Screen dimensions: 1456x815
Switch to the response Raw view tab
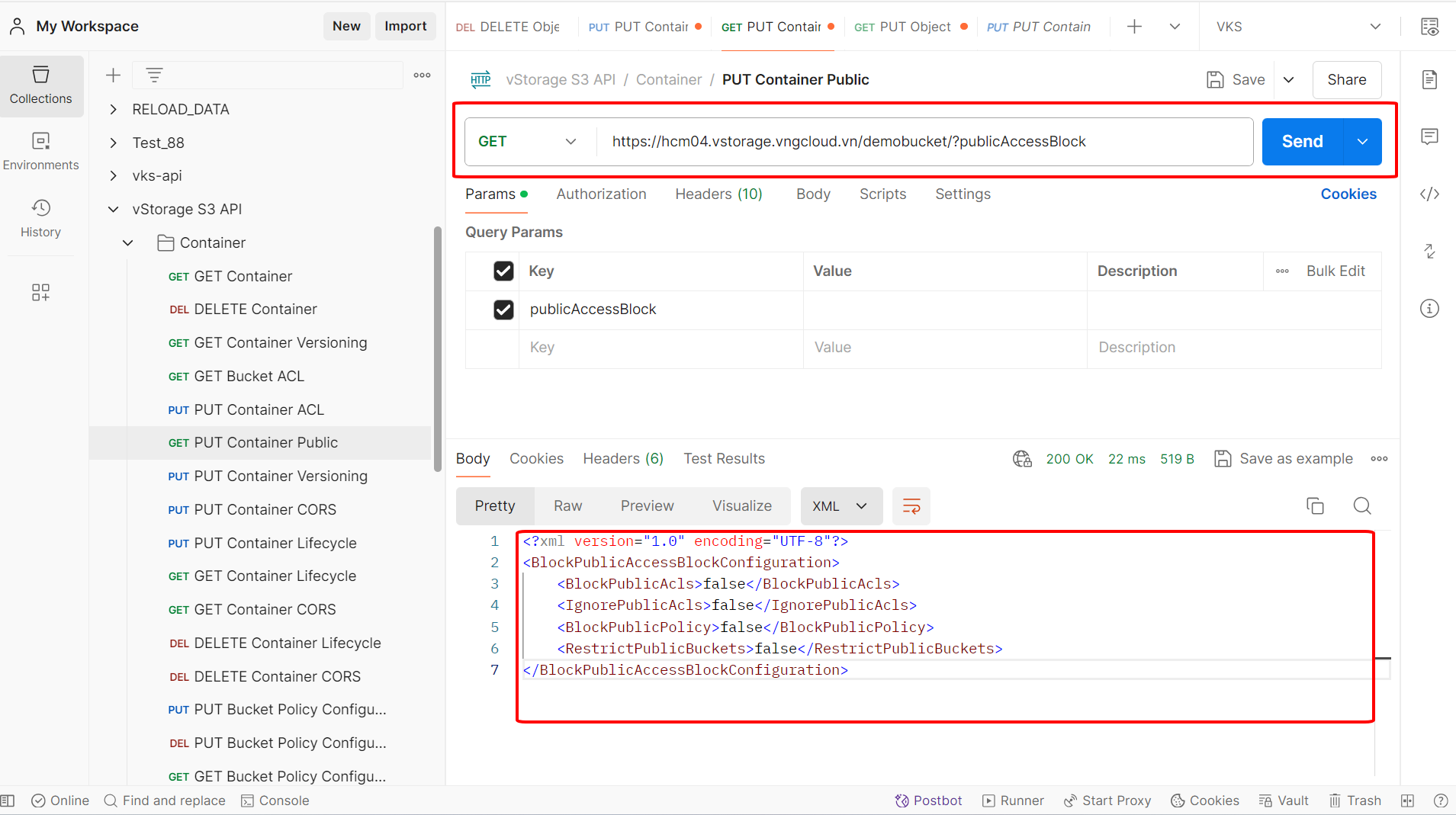tap(567, 506)
